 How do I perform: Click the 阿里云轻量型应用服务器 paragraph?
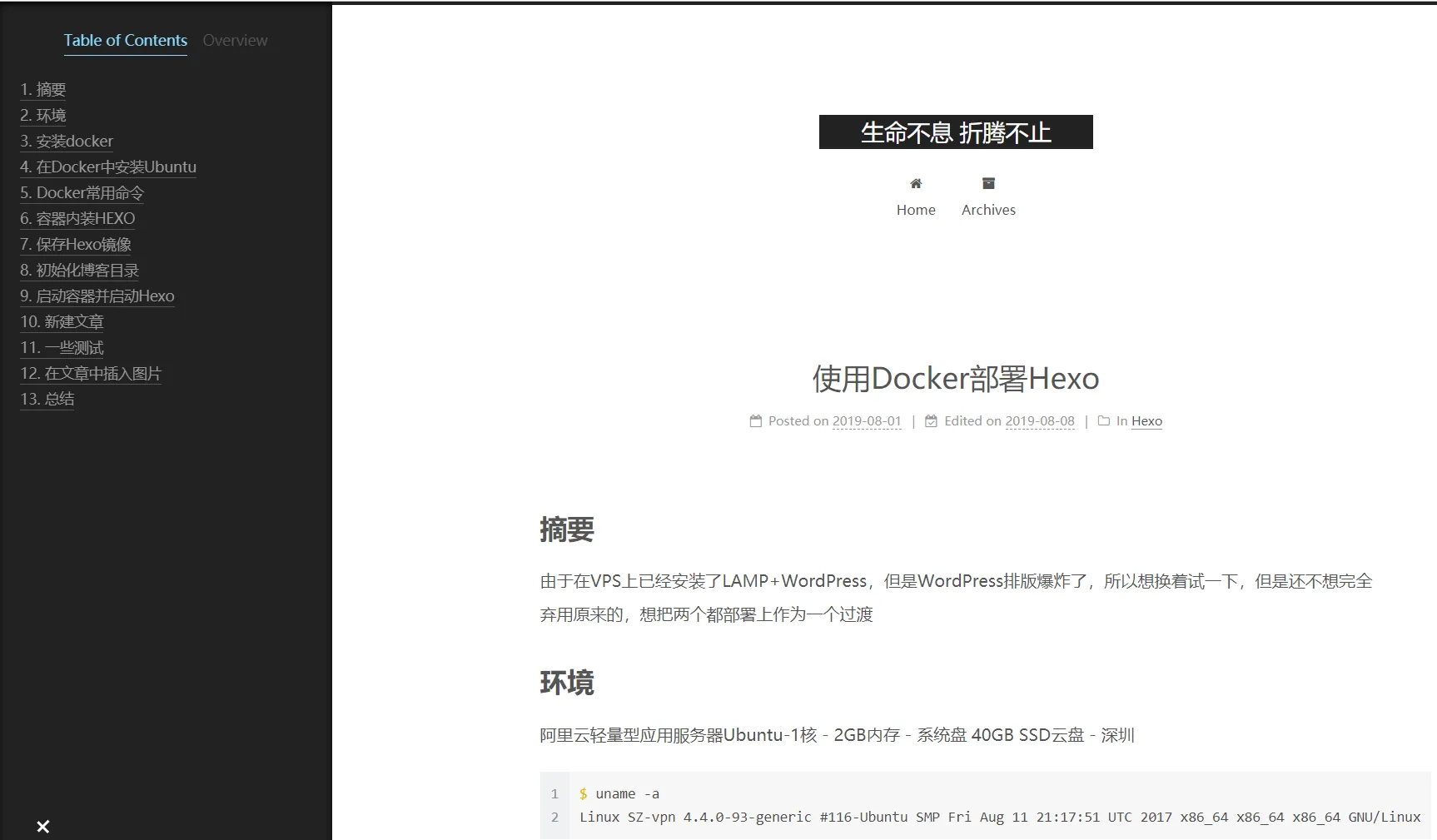(837, 735)
